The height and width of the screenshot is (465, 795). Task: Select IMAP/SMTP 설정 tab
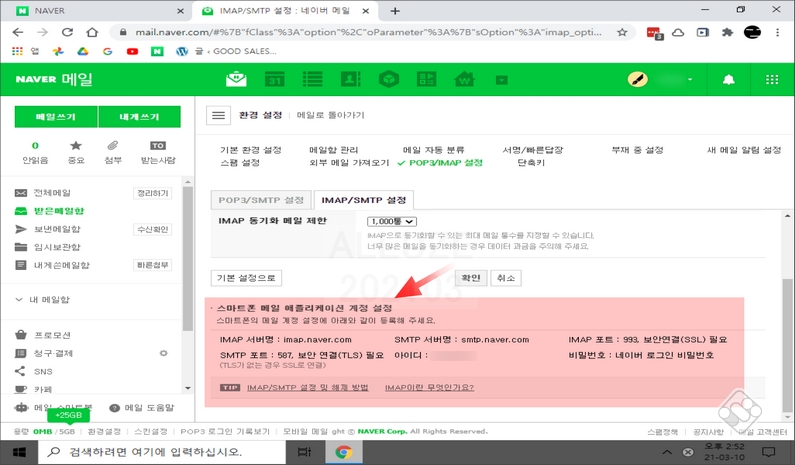[364, 200]
